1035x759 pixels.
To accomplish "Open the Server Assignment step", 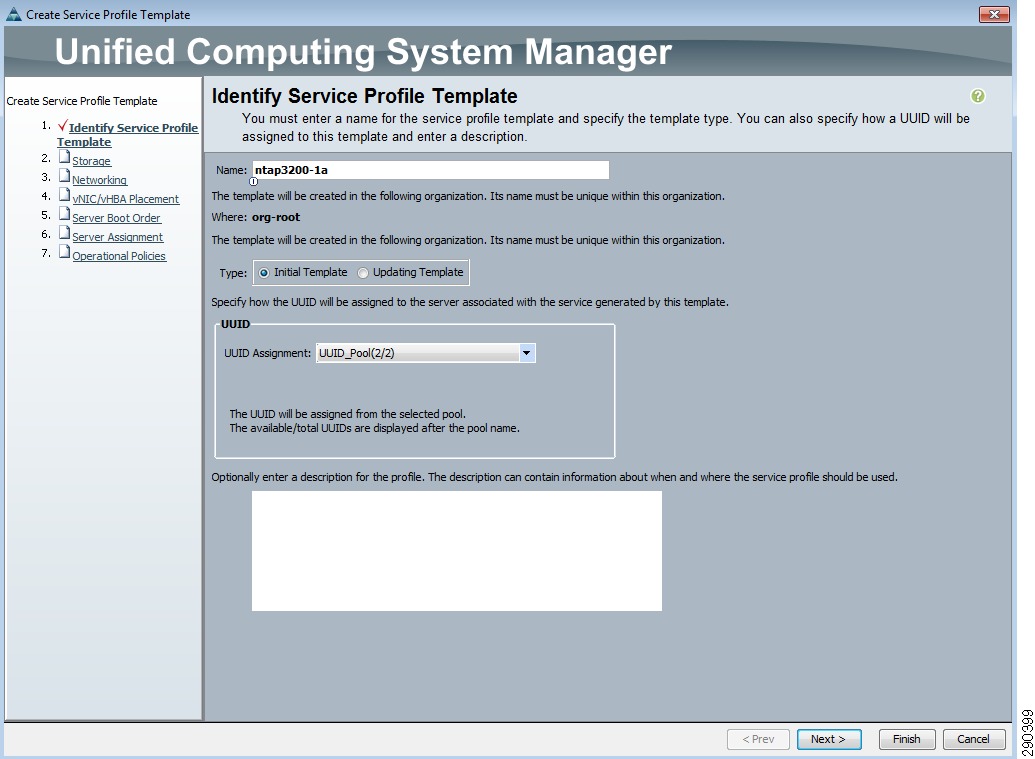I will point(117,237).
